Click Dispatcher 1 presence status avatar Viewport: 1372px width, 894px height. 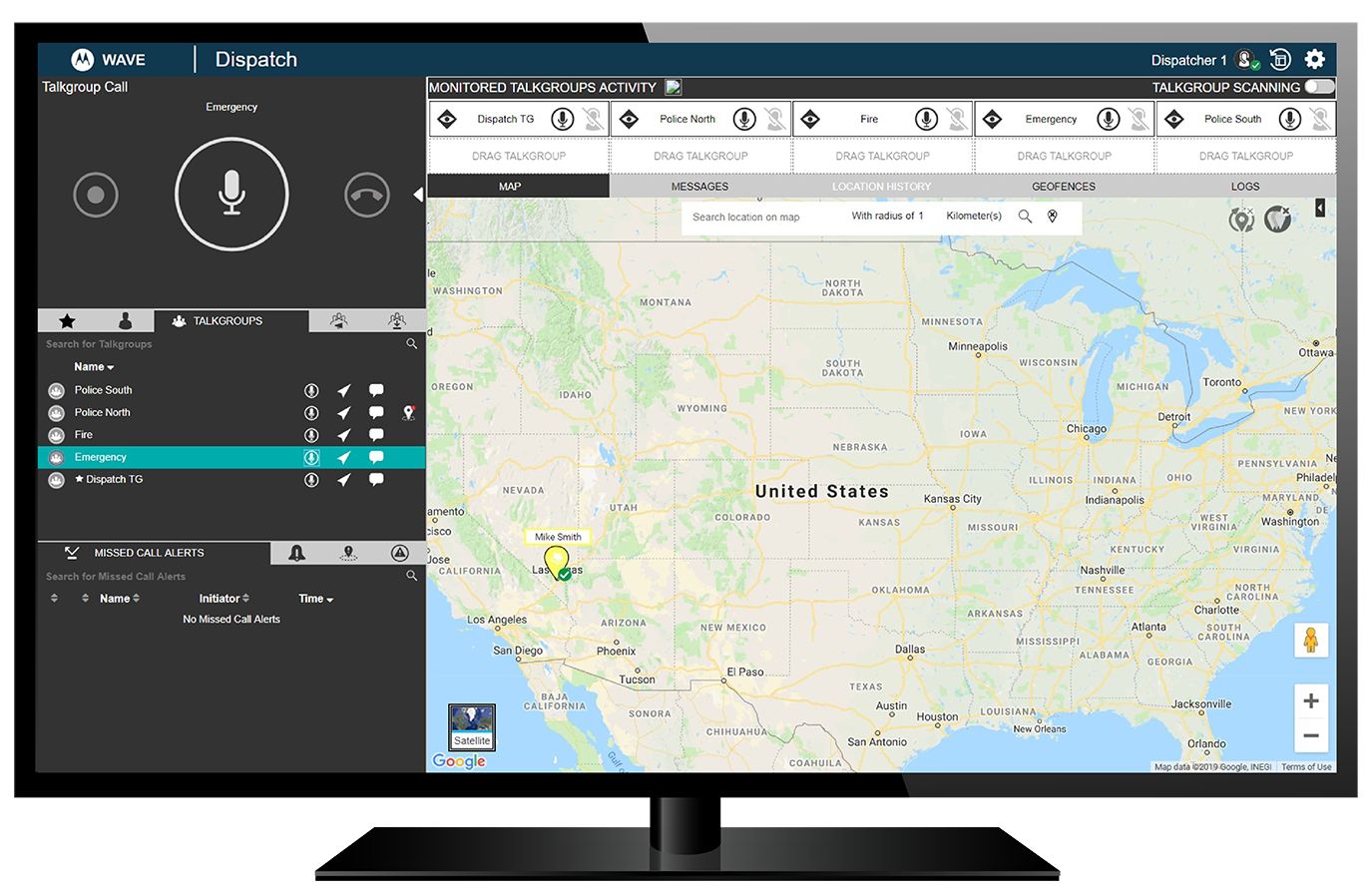pyautogui.click(x=1245, y=59)
